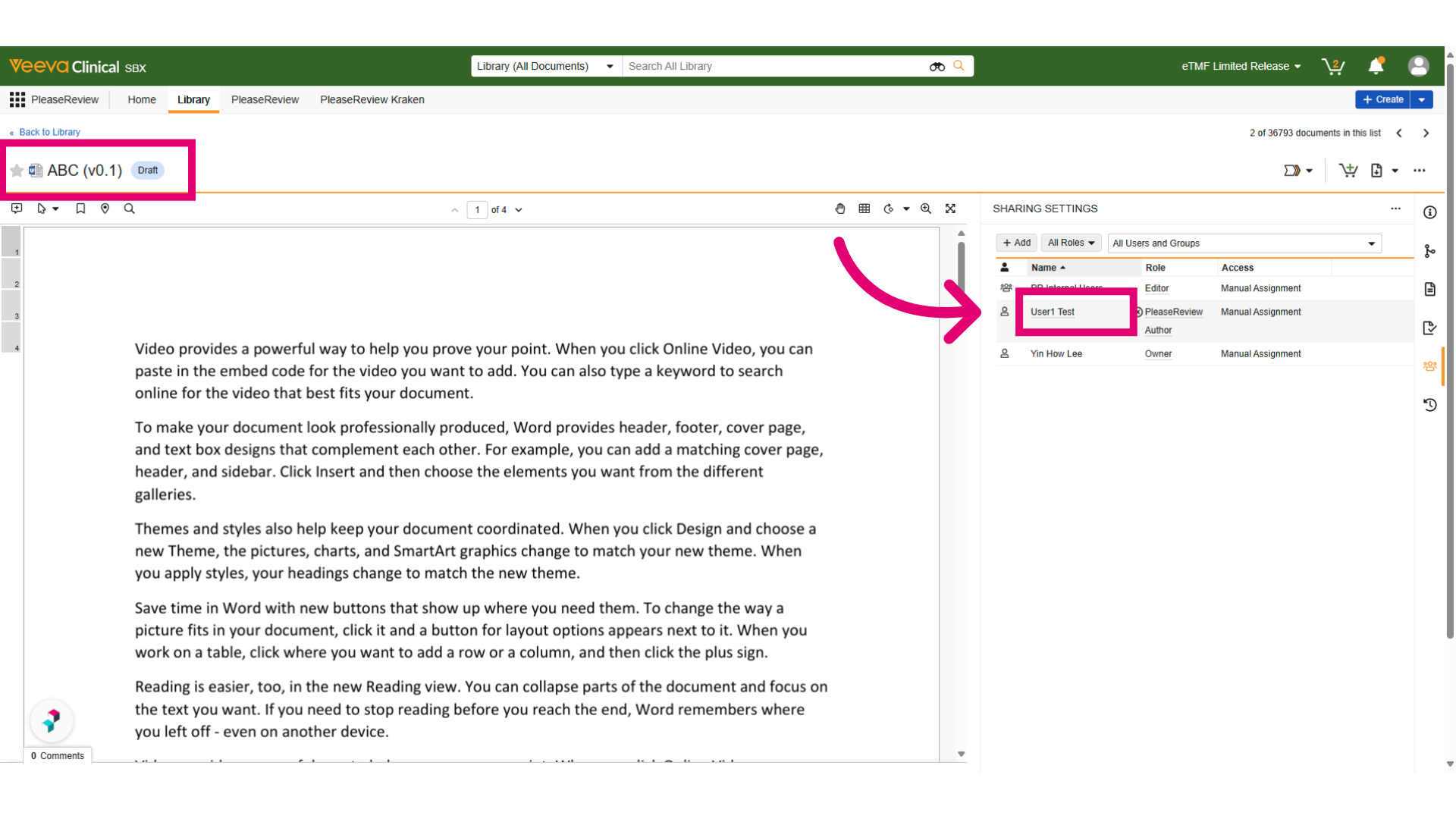Viewport: 1456px width, 819px height.
Task: Click the binoculars advanced search icon
Action: click(937, 67)
